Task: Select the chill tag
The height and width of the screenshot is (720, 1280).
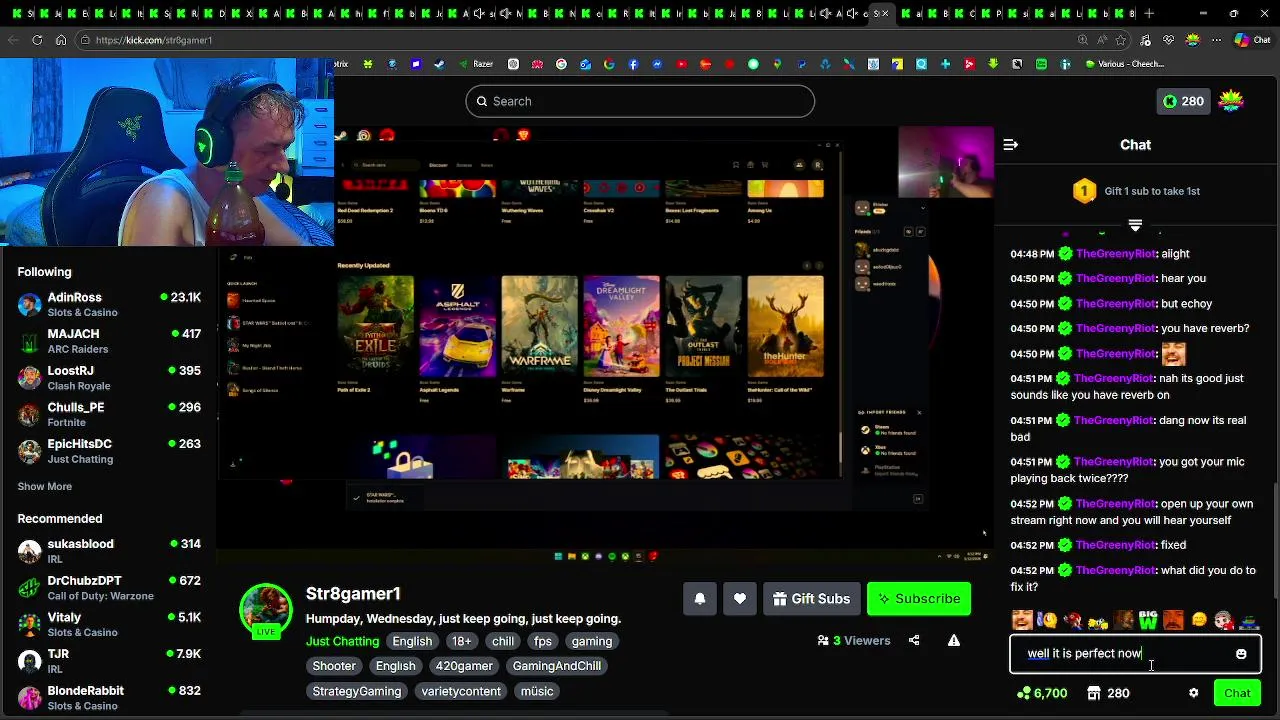Action: 503,641
